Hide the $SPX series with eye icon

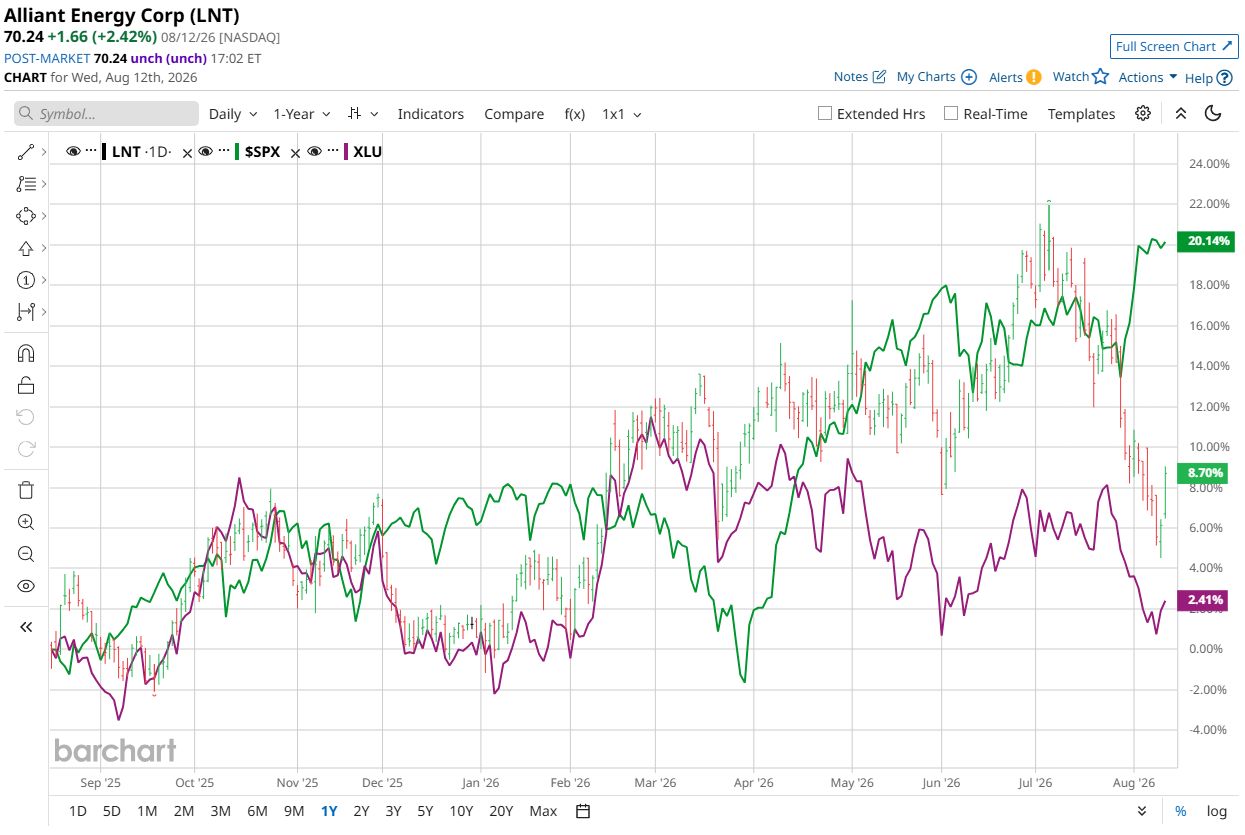[206, 152]
